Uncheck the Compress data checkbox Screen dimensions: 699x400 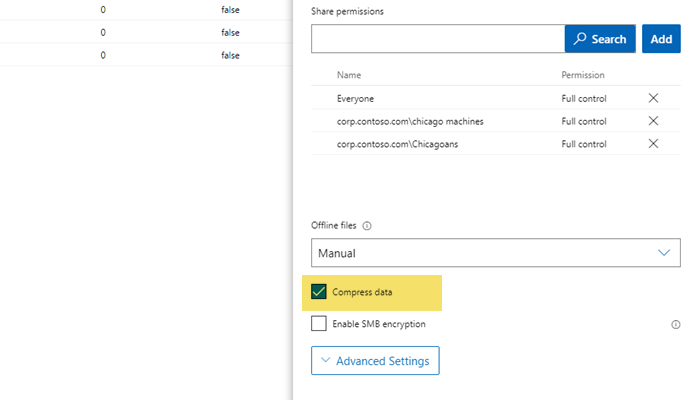pyautogui.click(x=319, y=292)
